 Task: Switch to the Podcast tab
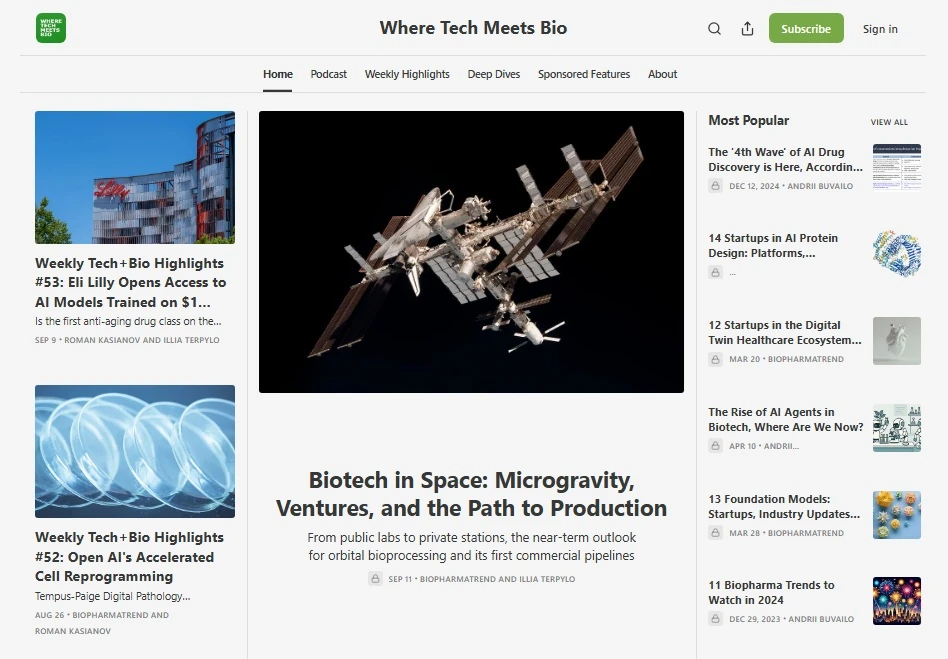(x=328, y=74)
